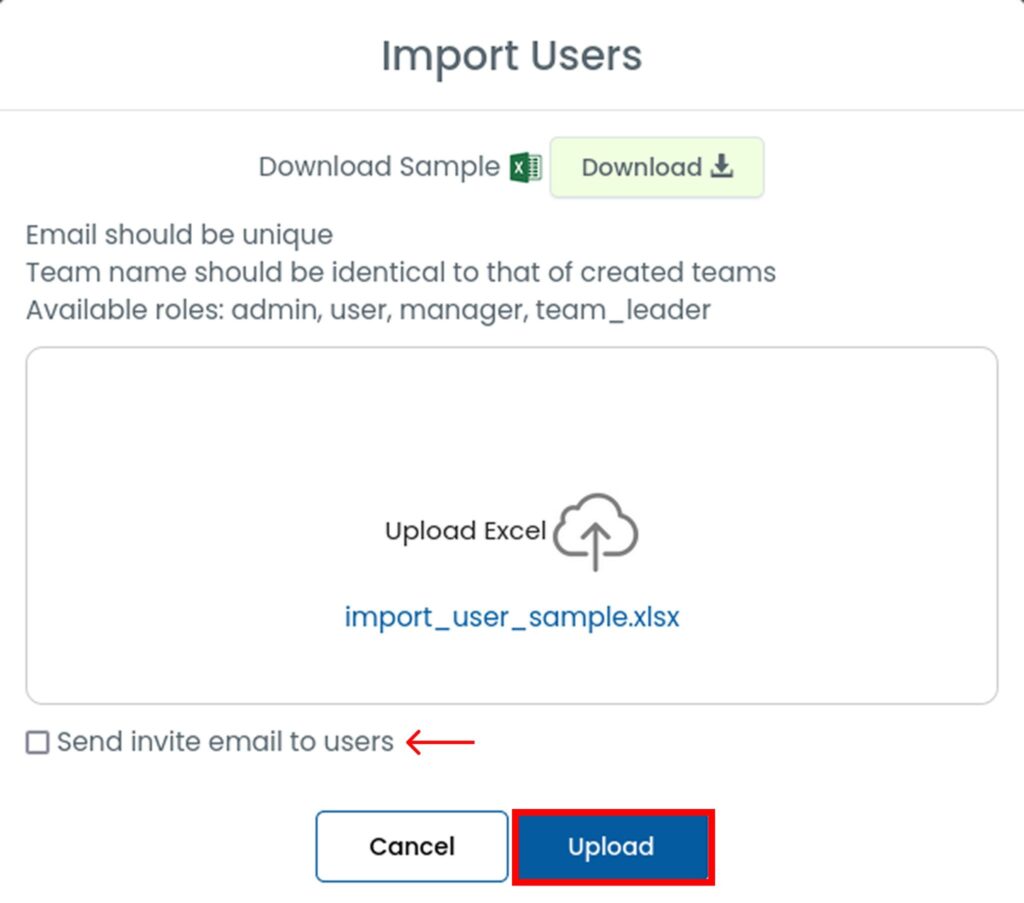The image size is (1024, 903).
Task: Click the "Upload Excel" label
Action: coord(465,531)
